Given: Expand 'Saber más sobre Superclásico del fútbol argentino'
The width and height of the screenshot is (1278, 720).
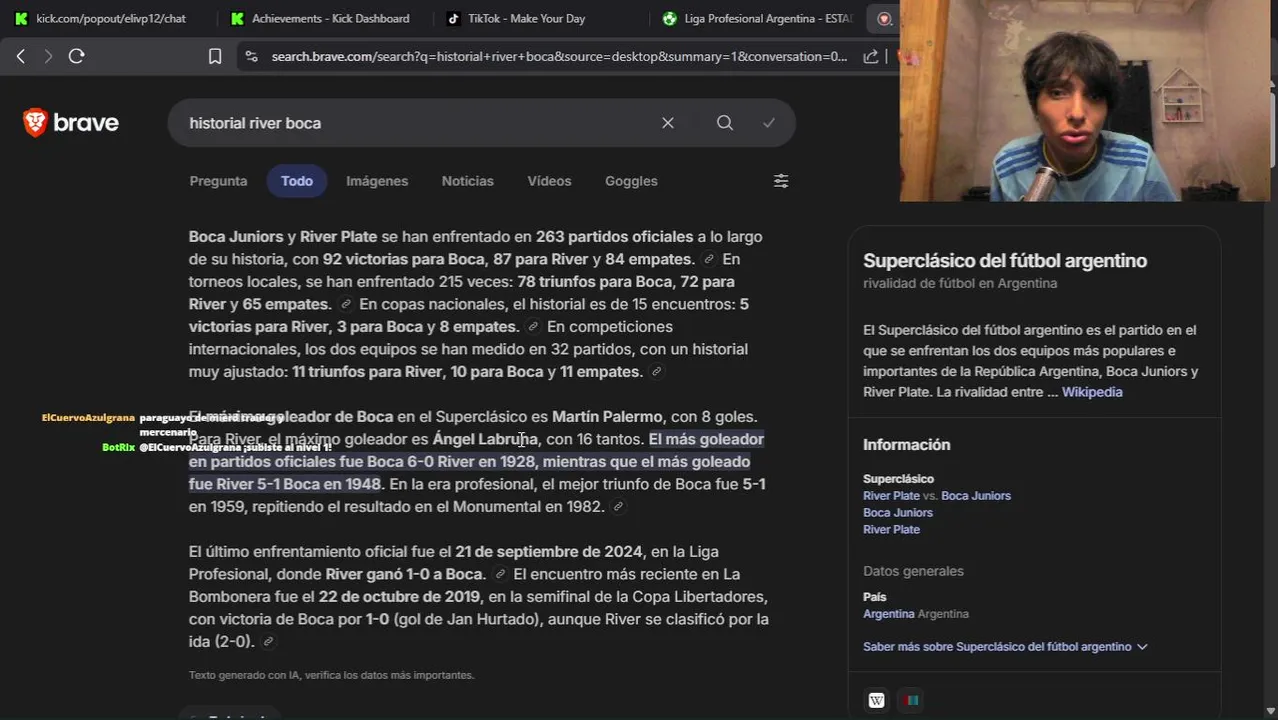Looking at the screenshot, I should coord(1005,647).
